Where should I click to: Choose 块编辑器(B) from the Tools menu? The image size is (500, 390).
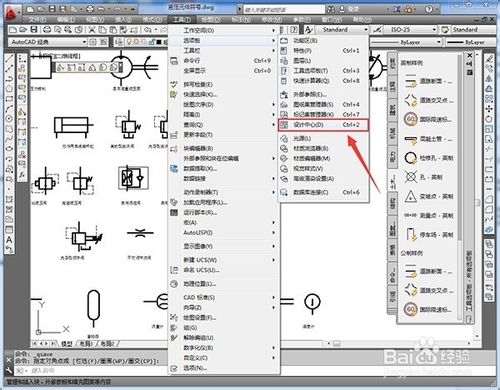coord(224,148)
